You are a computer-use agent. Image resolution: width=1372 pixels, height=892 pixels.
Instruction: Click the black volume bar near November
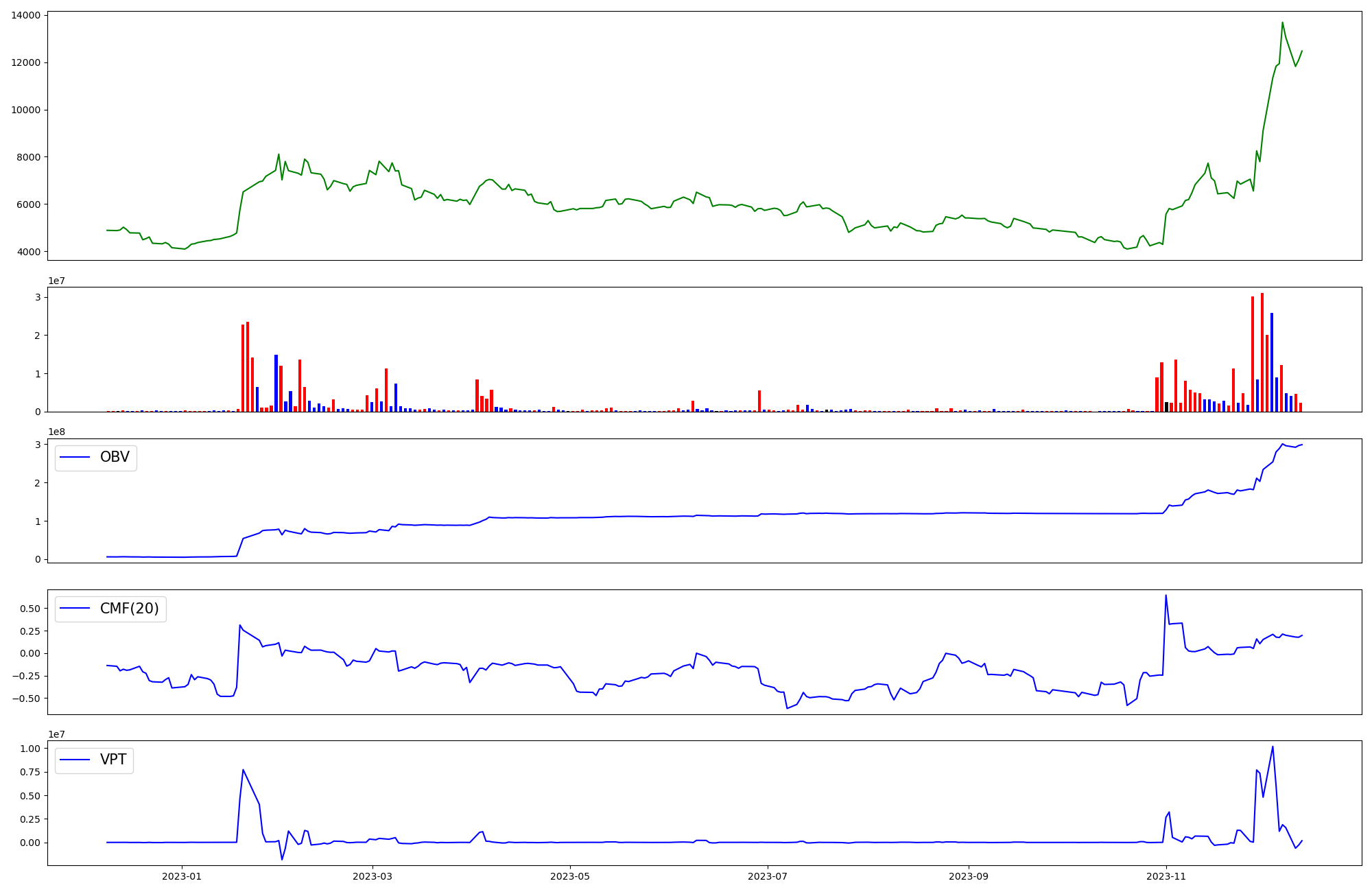[1166, 407]
